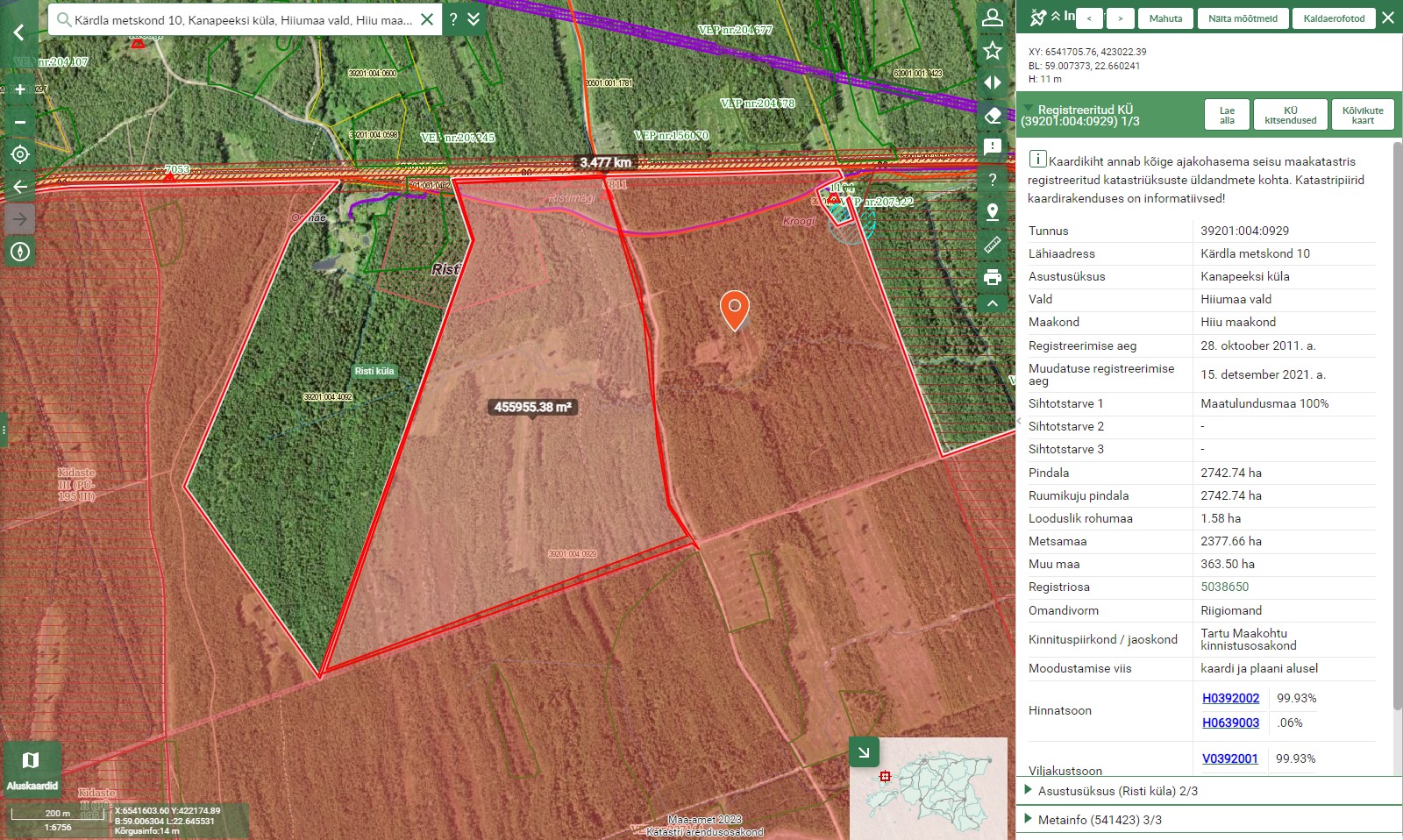The image size is (1403, 840).
Task: Reset map orientation with compass icon
Action: click(x=19, y=252)
